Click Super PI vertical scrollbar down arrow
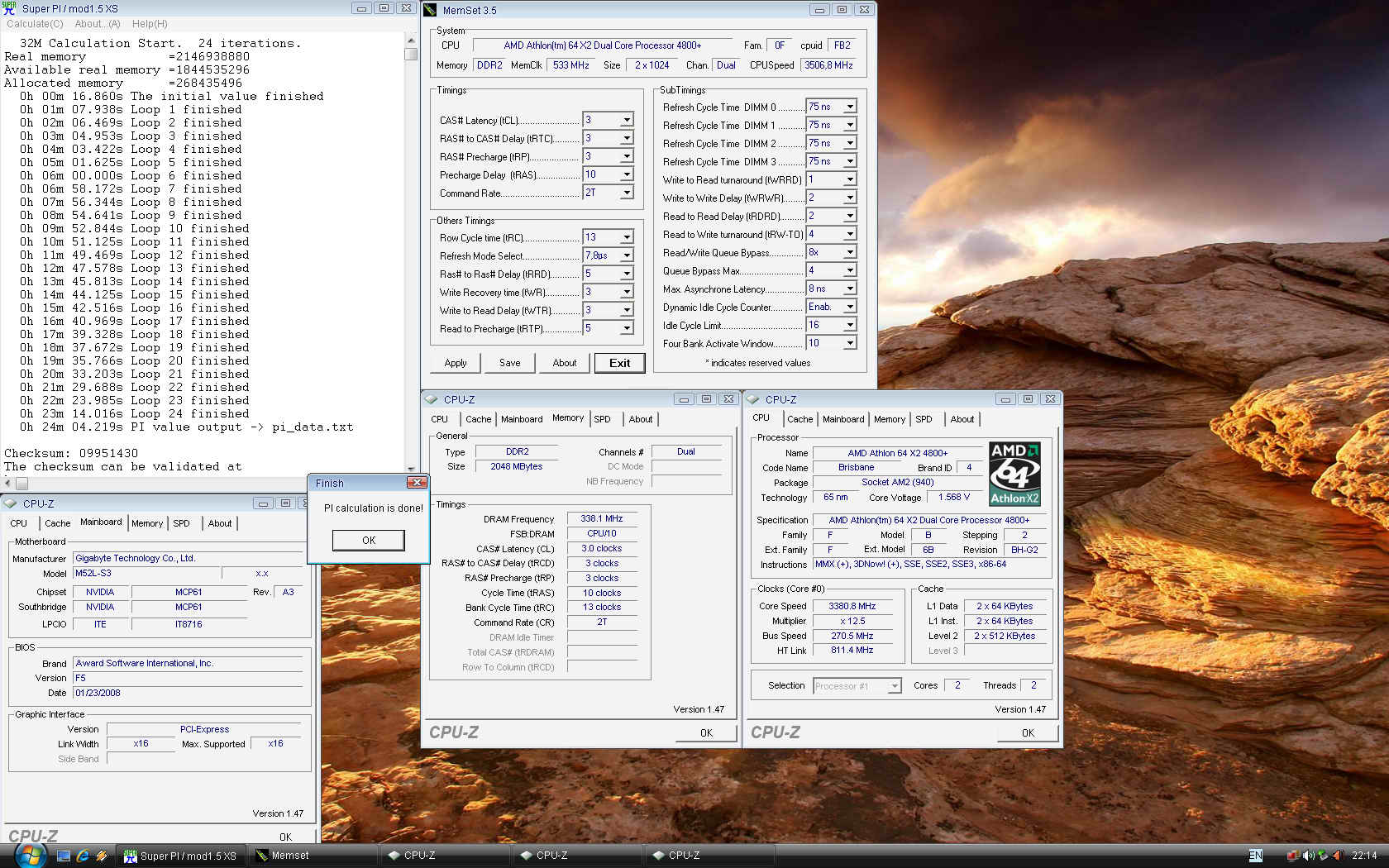Viewport: 1389px width, 868px height. click(411, 469)
